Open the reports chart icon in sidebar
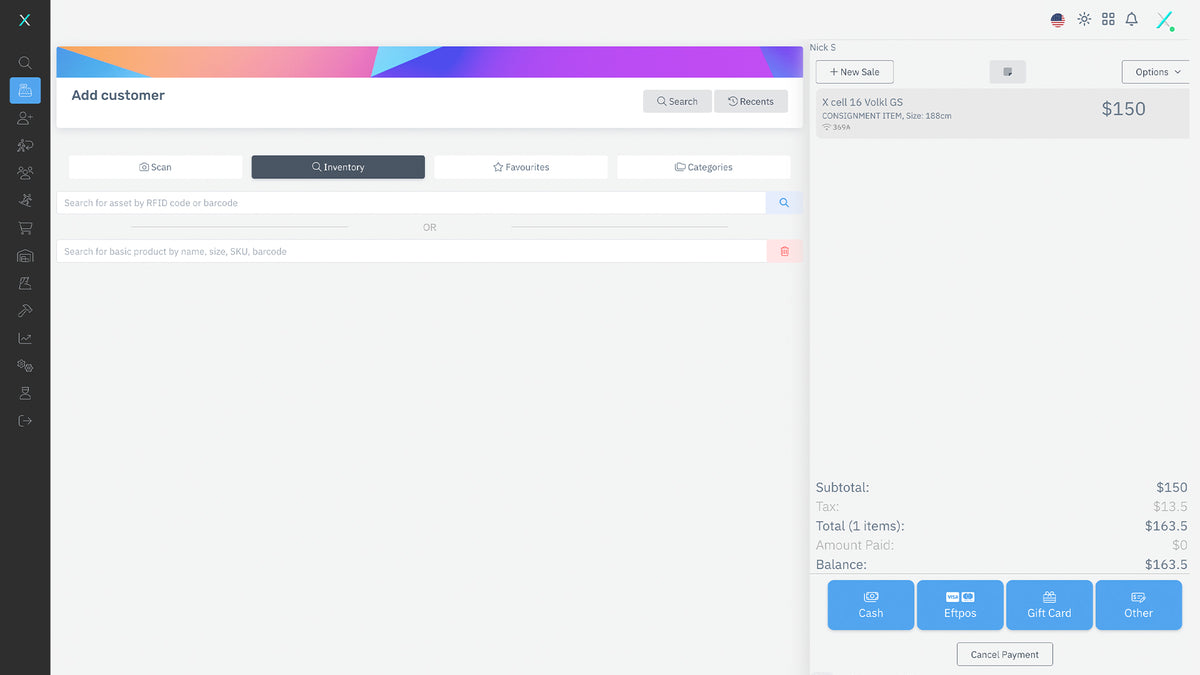This screenshot has height=675, width=1200. [x=25, y=339]
